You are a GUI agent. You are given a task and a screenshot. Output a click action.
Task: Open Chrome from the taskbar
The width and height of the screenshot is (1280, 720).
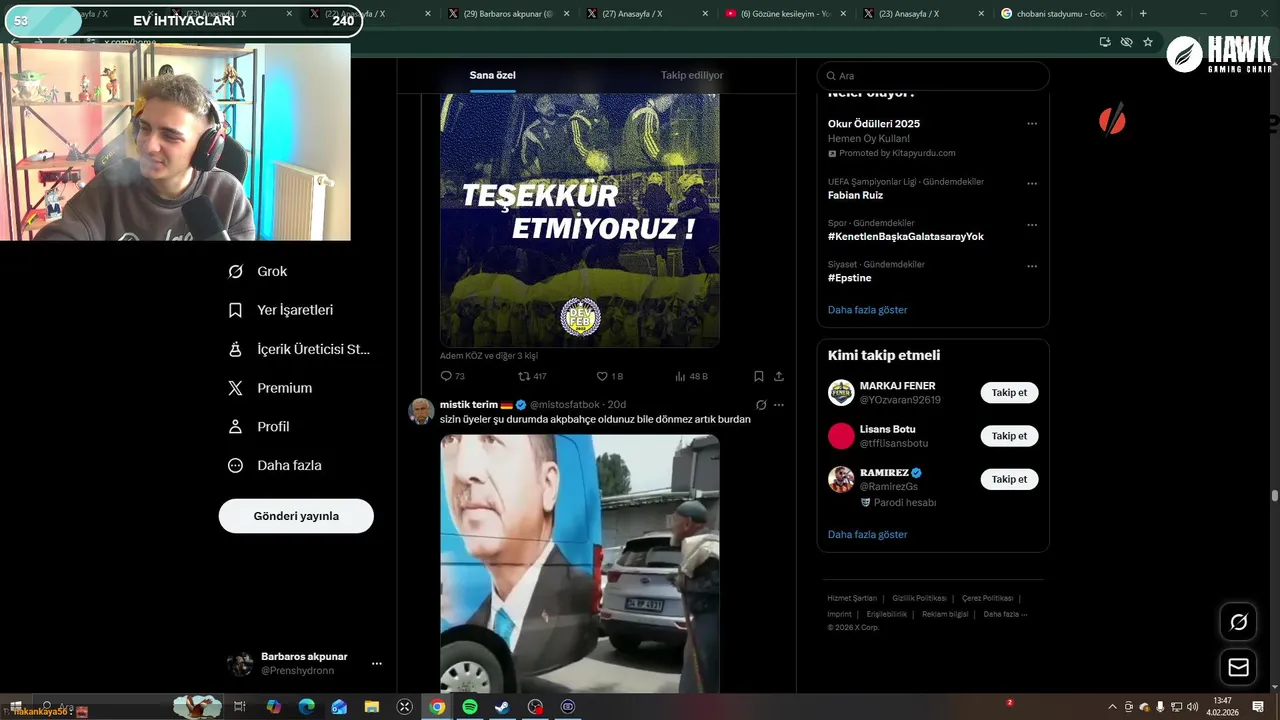(437, 706)
